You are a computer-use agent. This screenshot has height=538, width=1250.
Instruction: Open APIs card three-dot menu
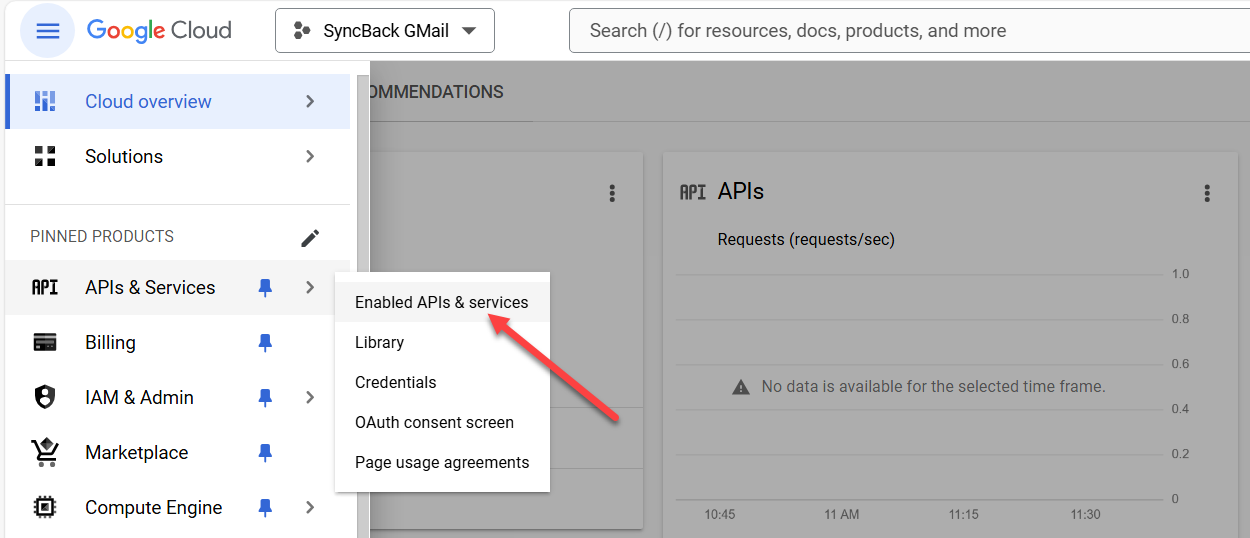click(1207, 193)
